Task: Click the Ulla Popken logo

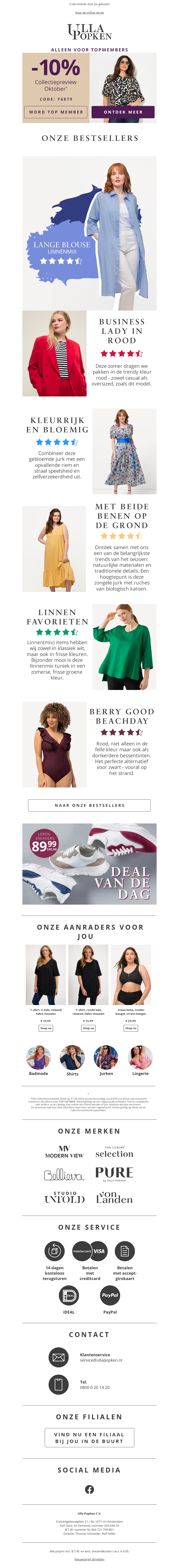Action: click(x=89, y=32)
